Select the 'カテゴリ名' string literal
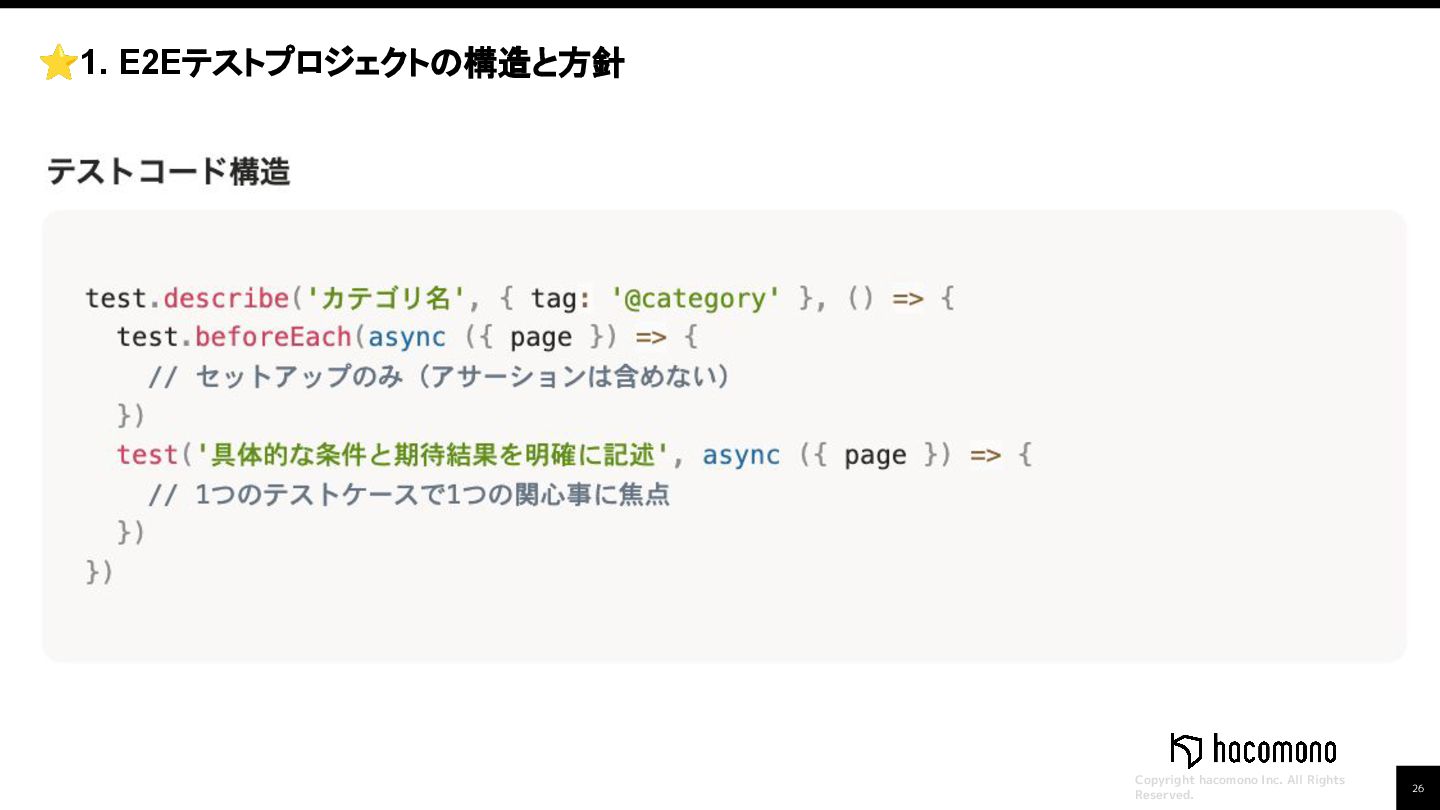 pyautogui.click(x=385, y=299)
